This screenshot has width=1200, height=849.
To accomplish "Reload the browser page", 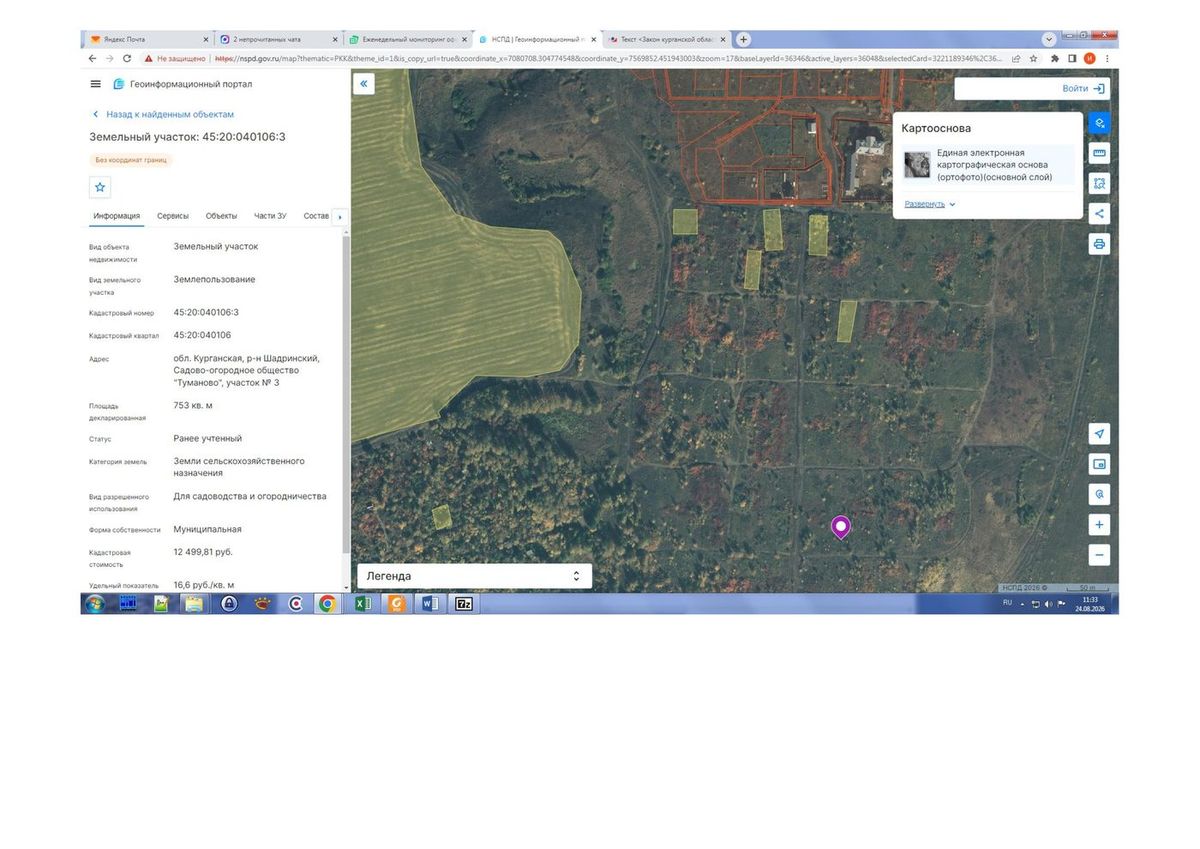I will click(x=128, y=58).
